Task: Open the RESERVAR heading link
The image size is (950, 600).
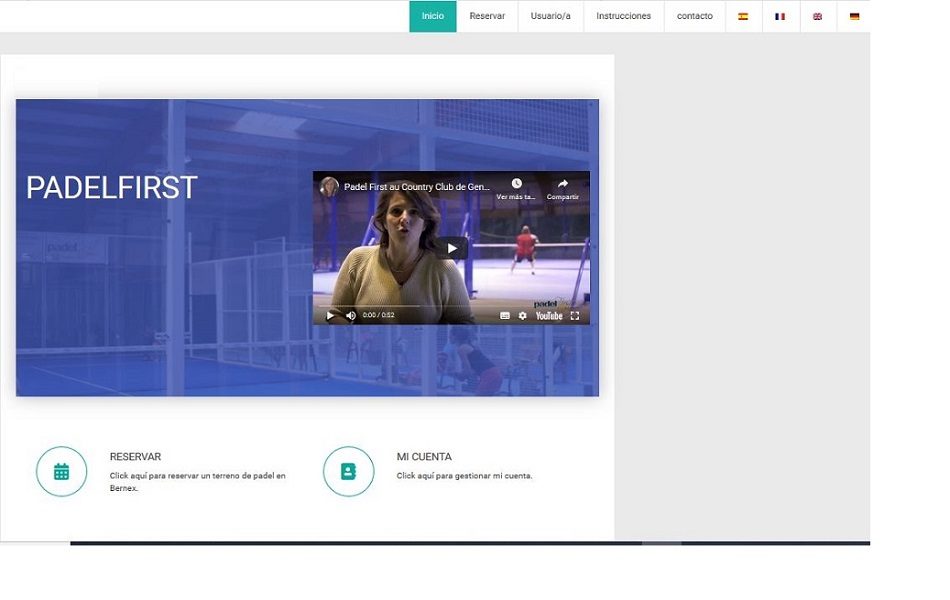Action: pyautogui.click(x=135, y=456)
